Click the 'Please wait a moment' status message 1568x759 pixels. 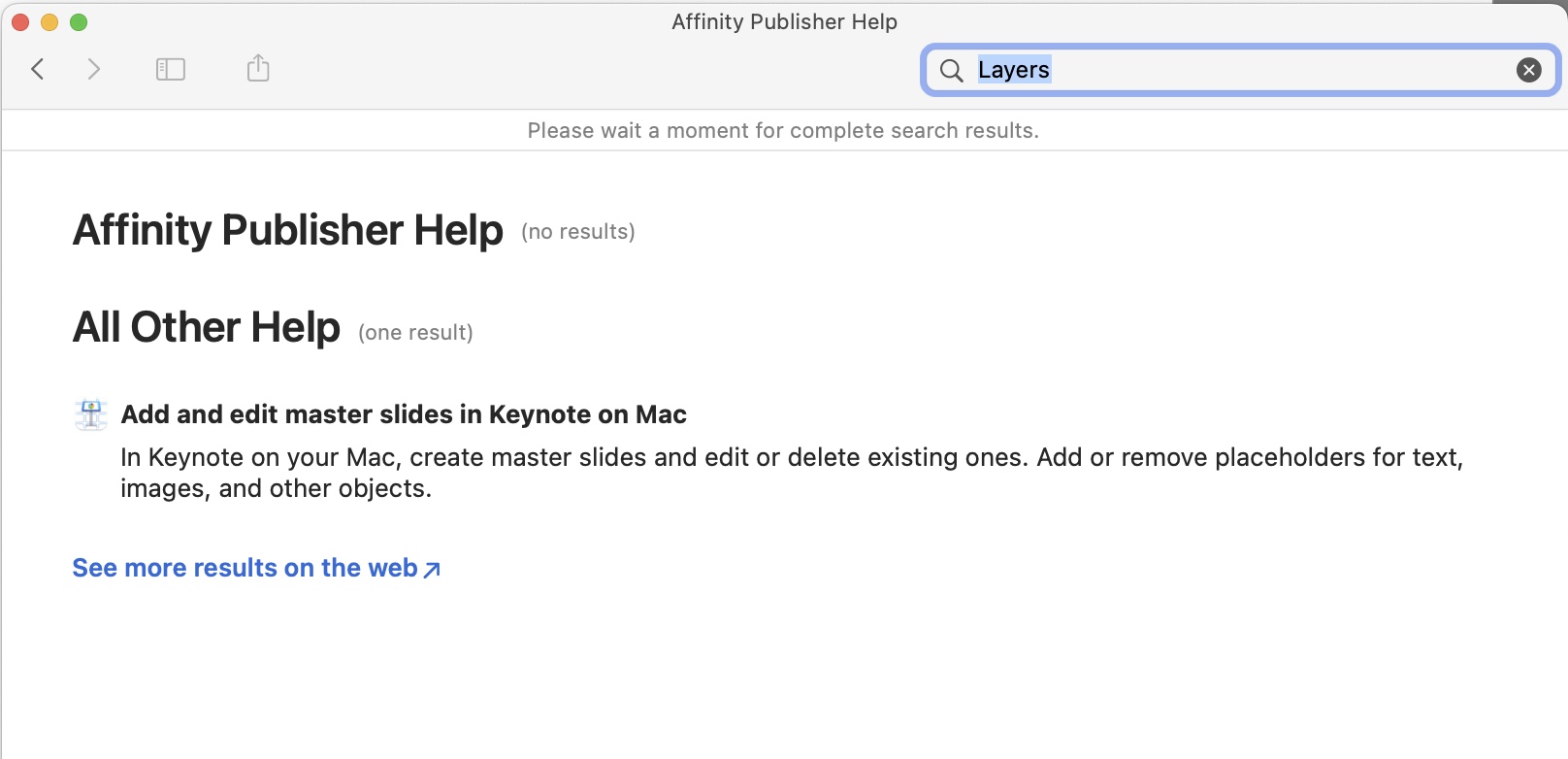coord(783,131)
